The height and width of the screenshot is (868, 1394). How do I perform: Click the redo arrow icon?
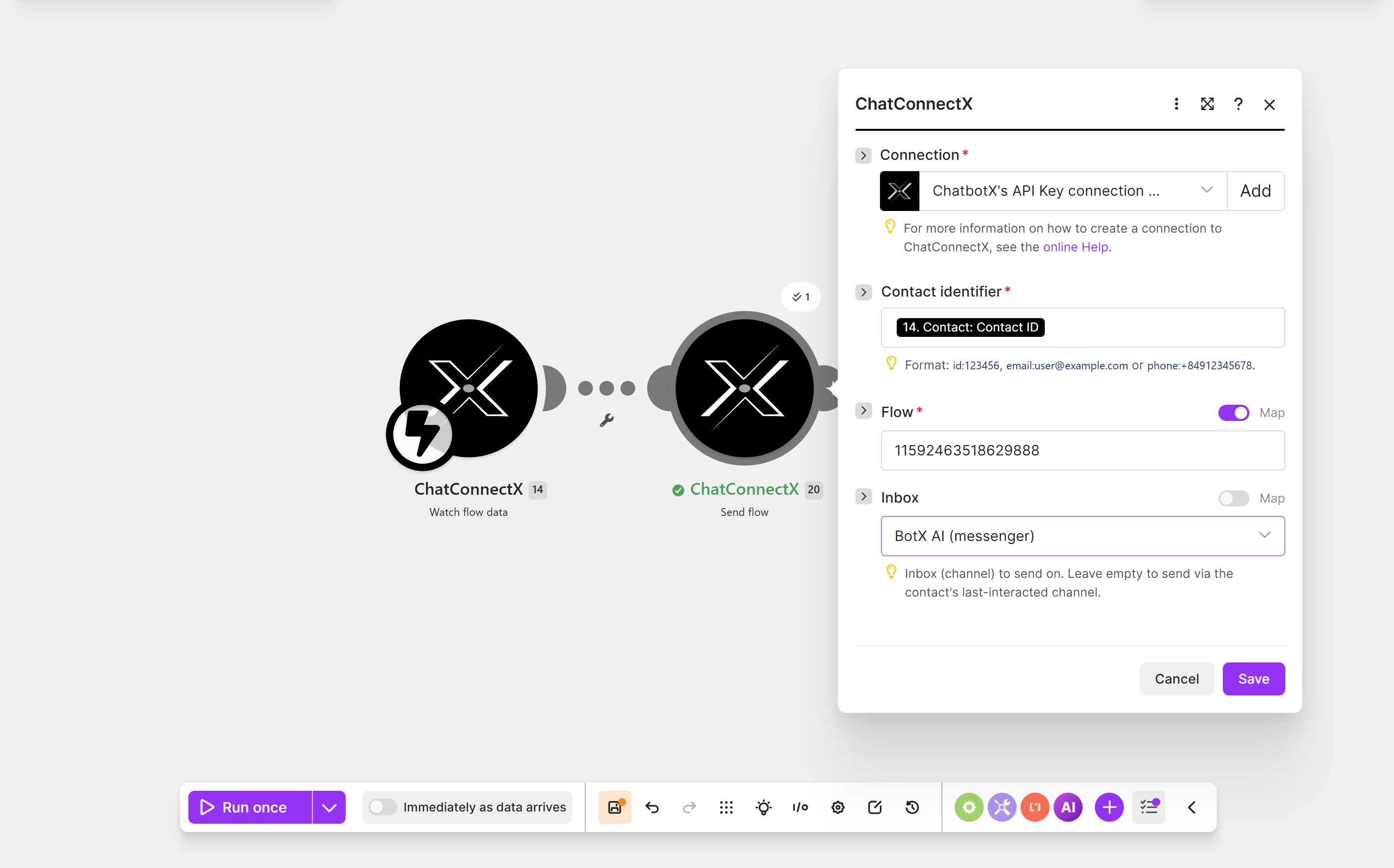click(689, 807)
